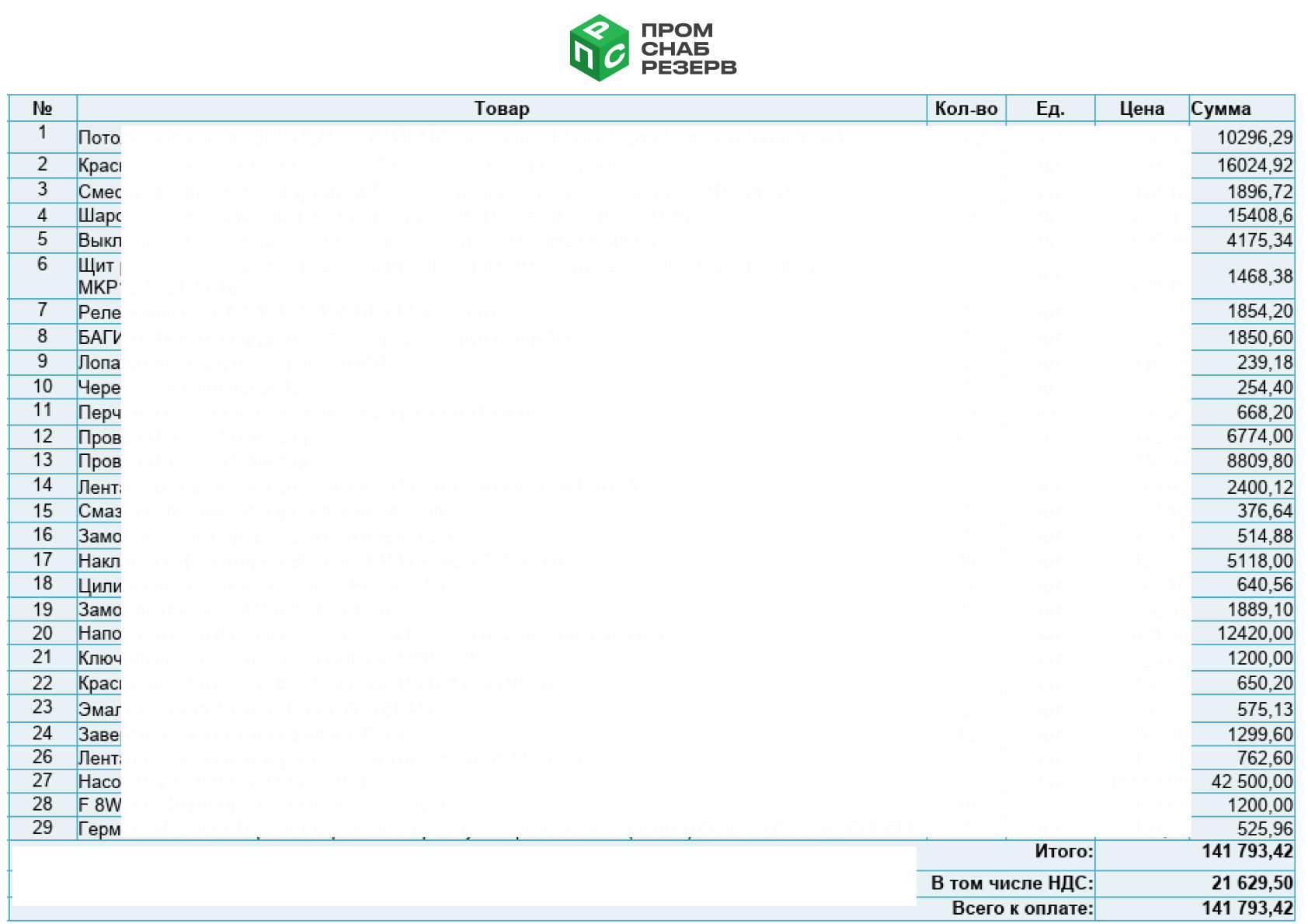The height and width of the screenshot is (924, 1308).
Task: Click the Товар column header
Action: 502,109
